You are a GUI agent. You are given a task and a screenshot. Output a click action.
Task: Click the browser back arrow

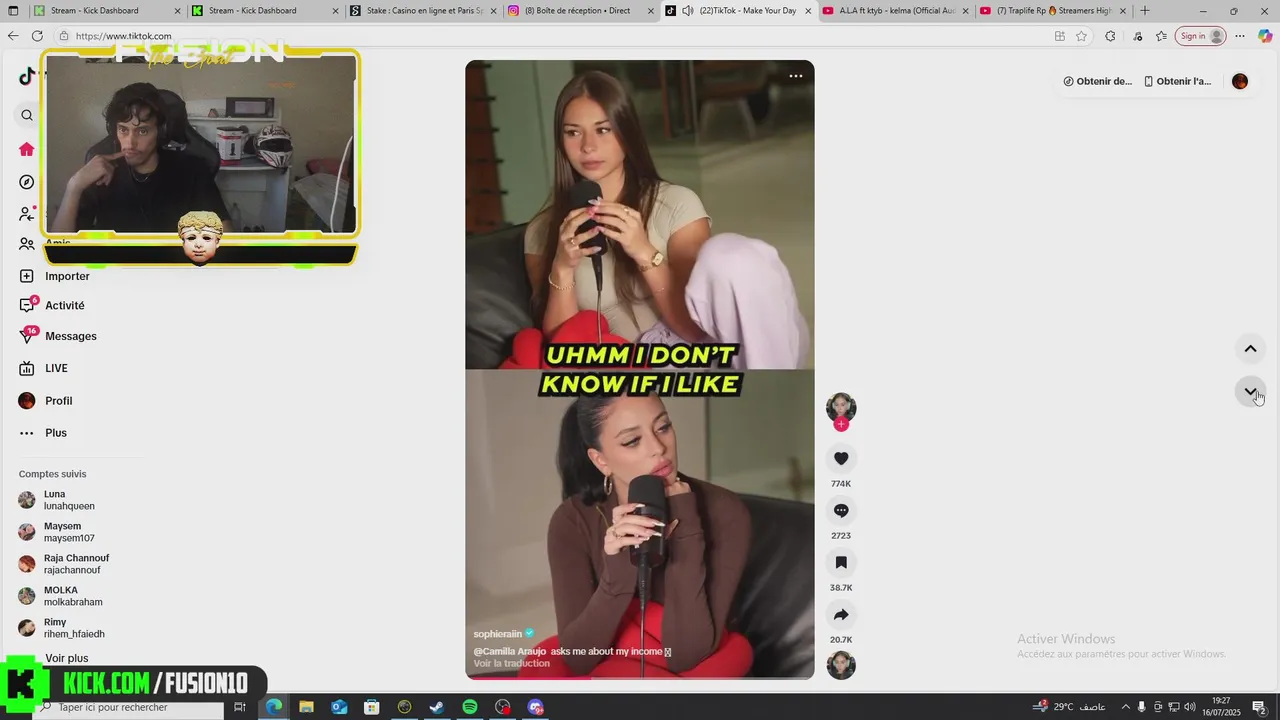point(13,36)
